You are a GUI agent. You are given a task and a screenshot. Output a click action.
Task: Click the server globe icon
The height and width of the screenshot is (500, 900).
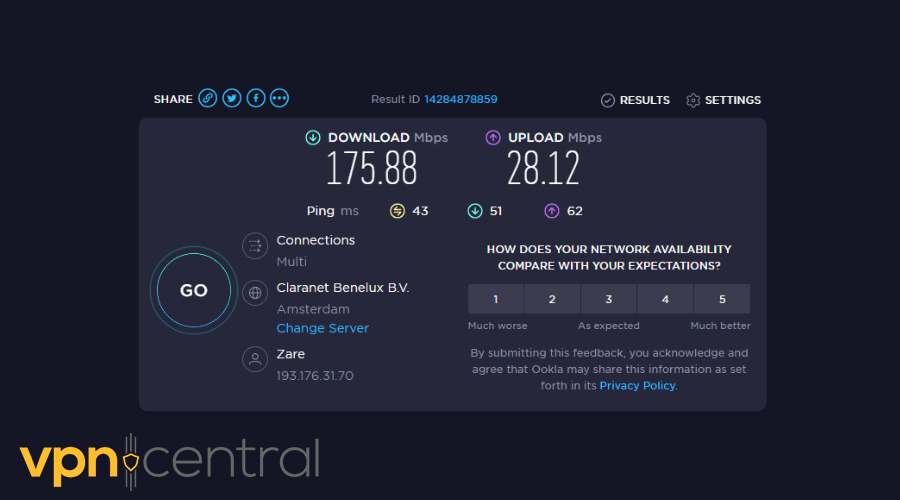[255, 293]
